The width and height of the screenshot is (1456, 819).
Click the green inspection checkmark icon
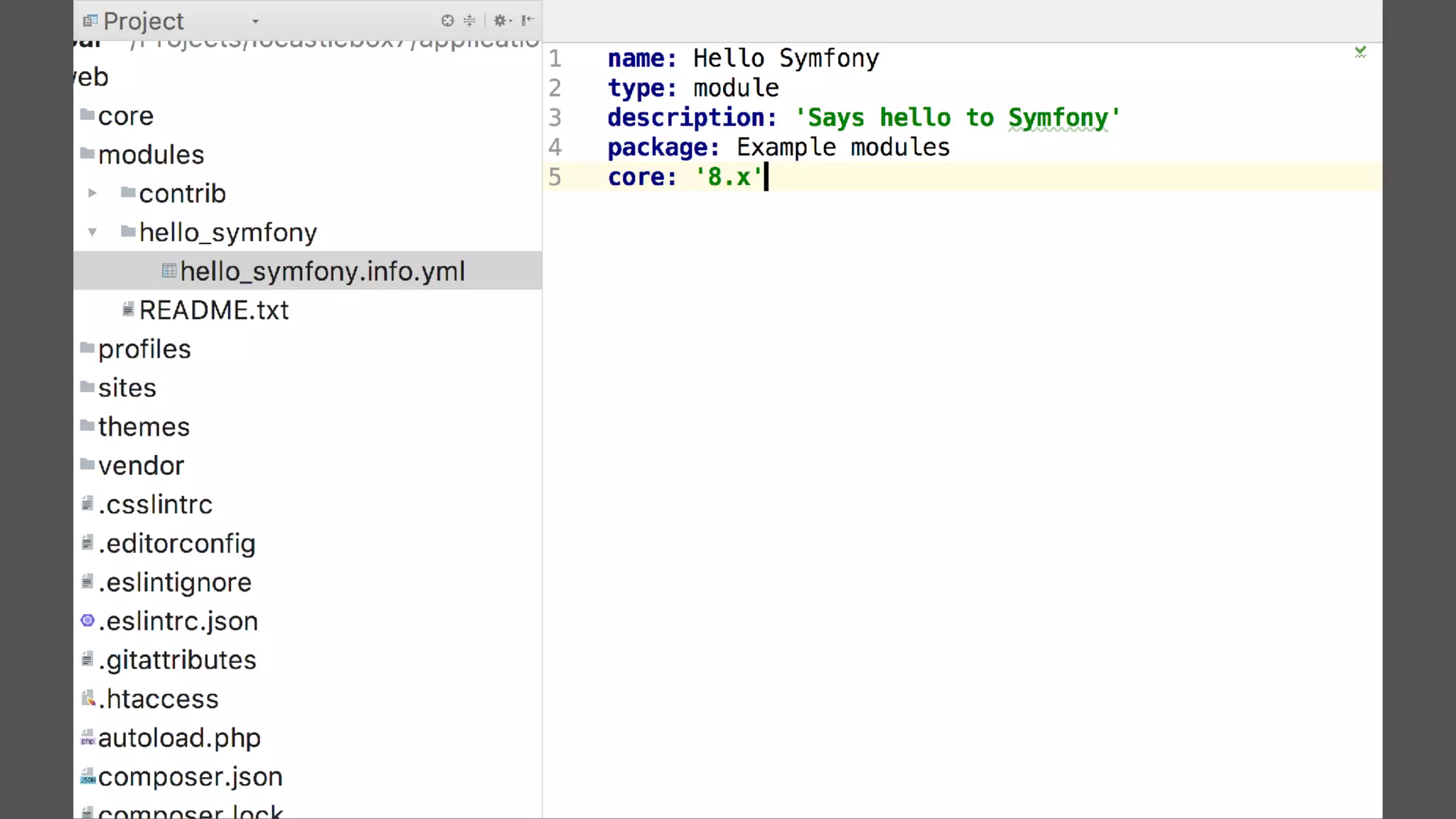(1360, 52)
